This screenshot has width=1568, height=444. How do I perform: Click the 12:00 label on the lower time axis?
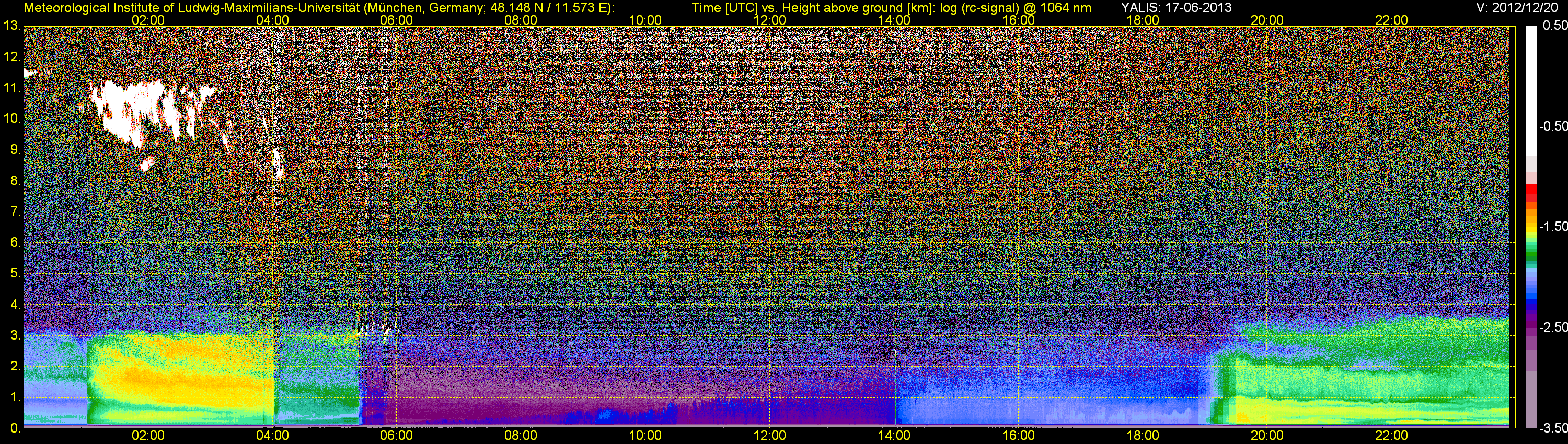(x=770, y=436)
